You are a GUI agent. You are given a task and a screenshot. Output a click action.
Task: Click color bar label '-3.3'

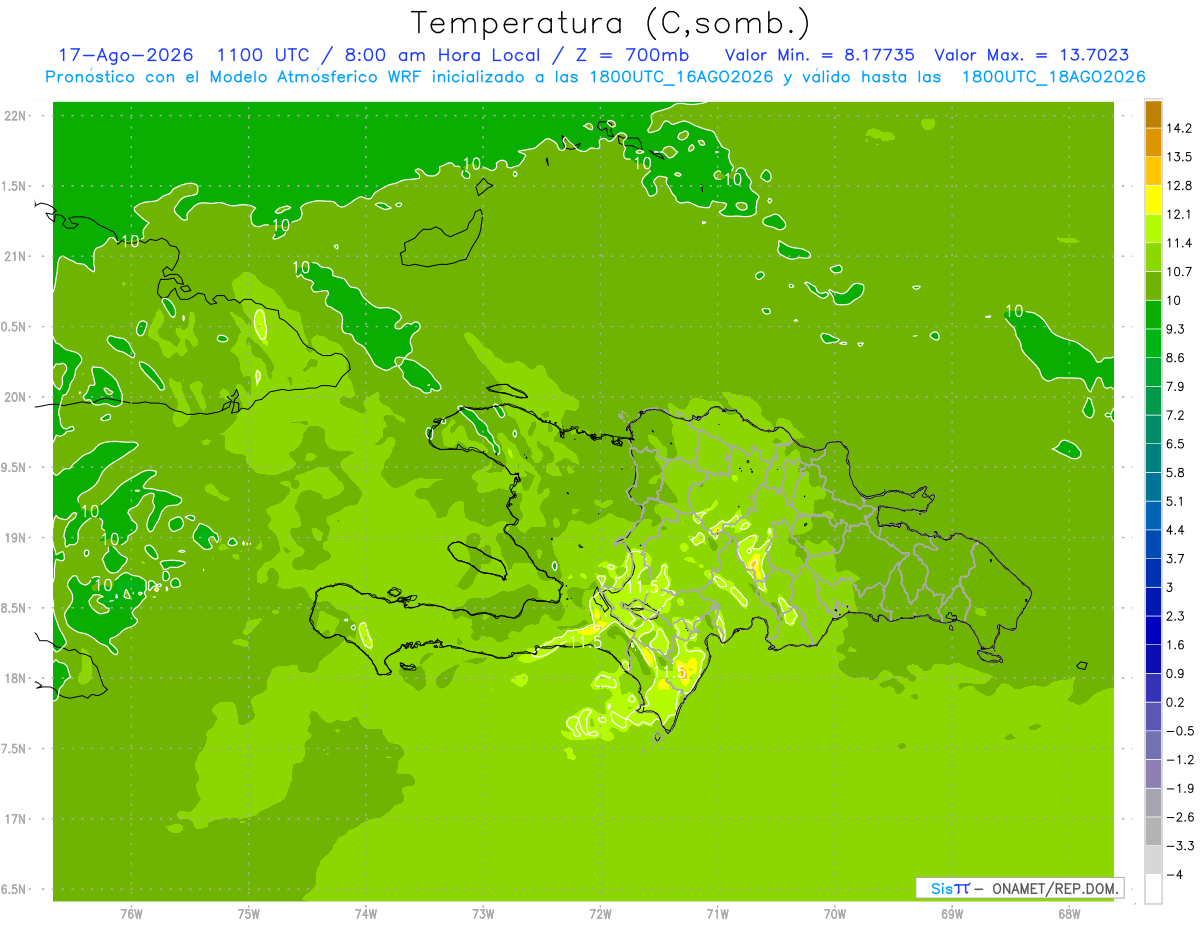pos(1179,846)
